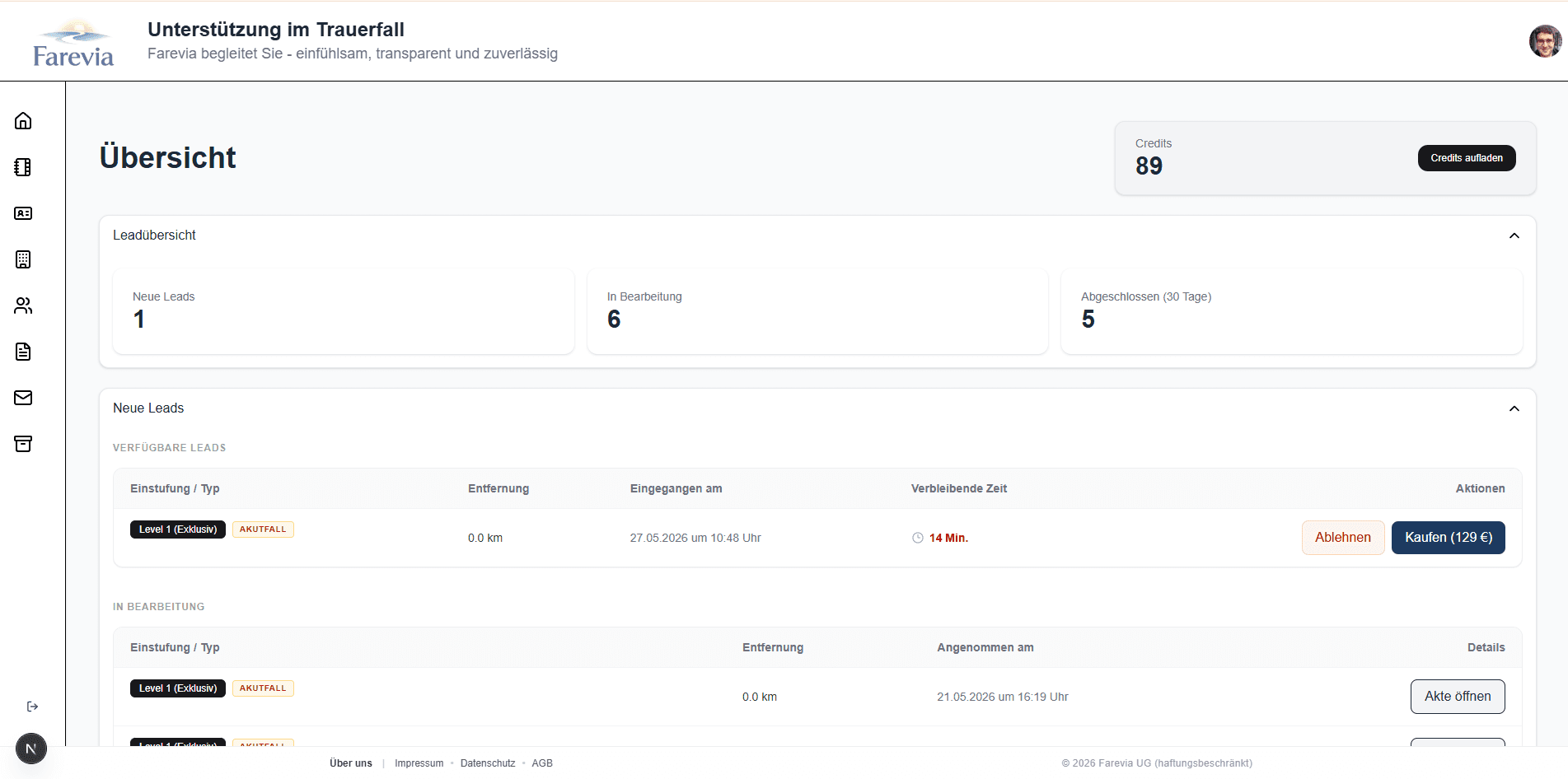Open the notebook icon in sidebar
Image resolution: width=1568 pixels, height=779 pixels.
(x=23, y=167)
